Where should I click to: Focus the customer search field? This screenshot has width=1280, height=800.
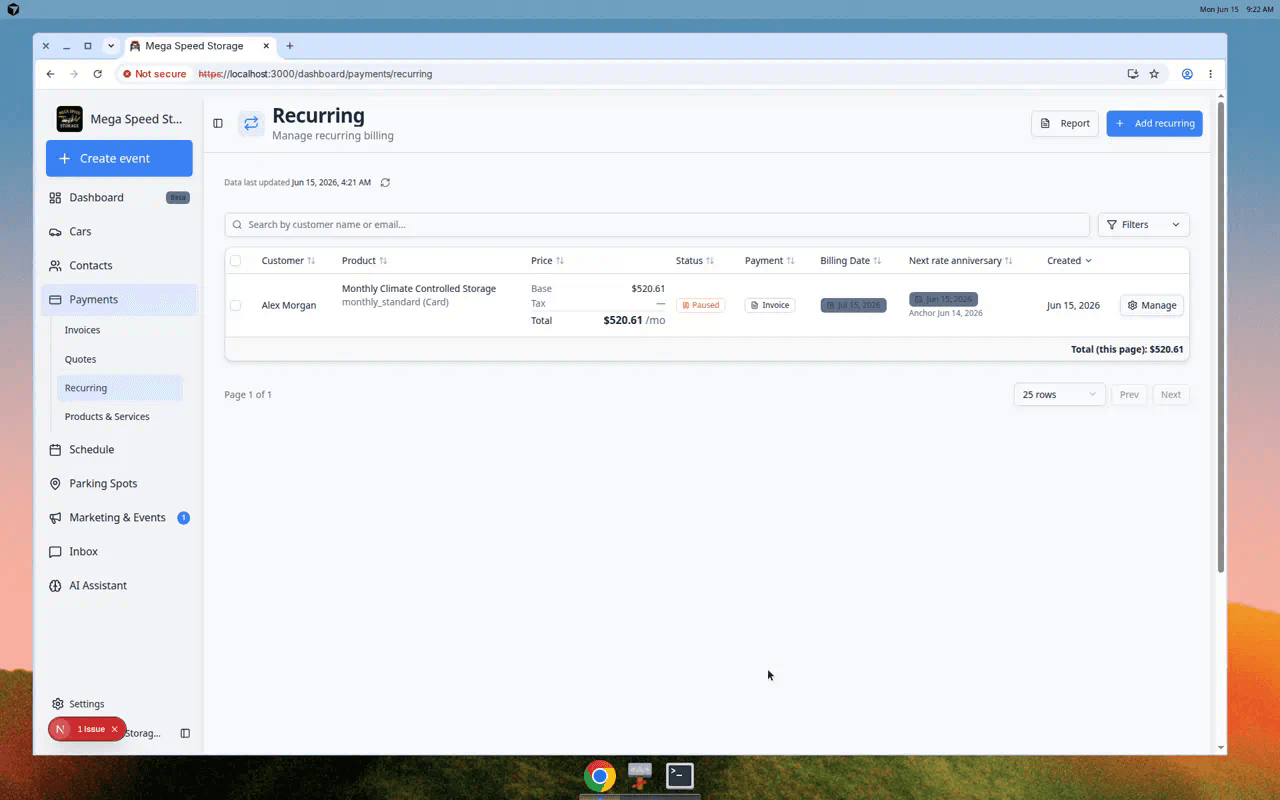point(657,225)
